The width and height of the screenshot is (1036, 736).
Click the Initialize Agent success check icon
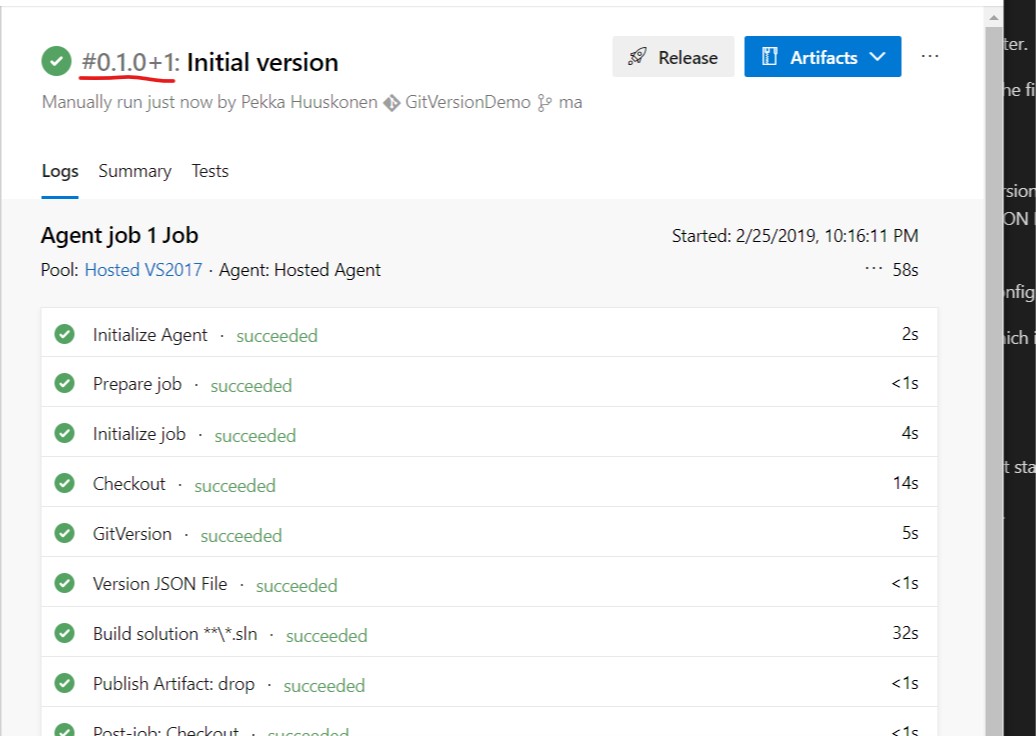pos(64,334)
